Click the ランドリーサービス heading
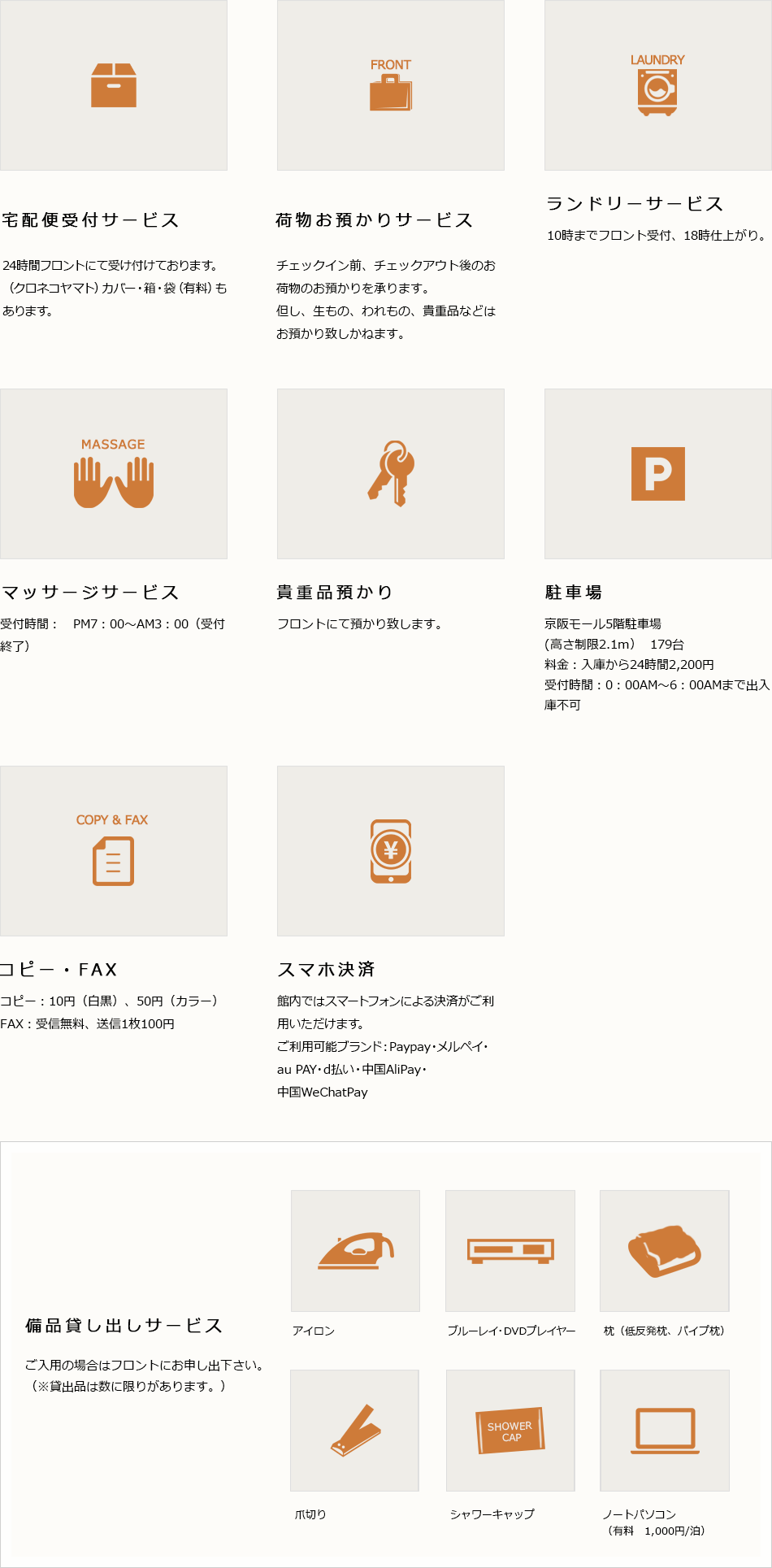Viewport: 772px width, 1568px height. click(635, 204)
